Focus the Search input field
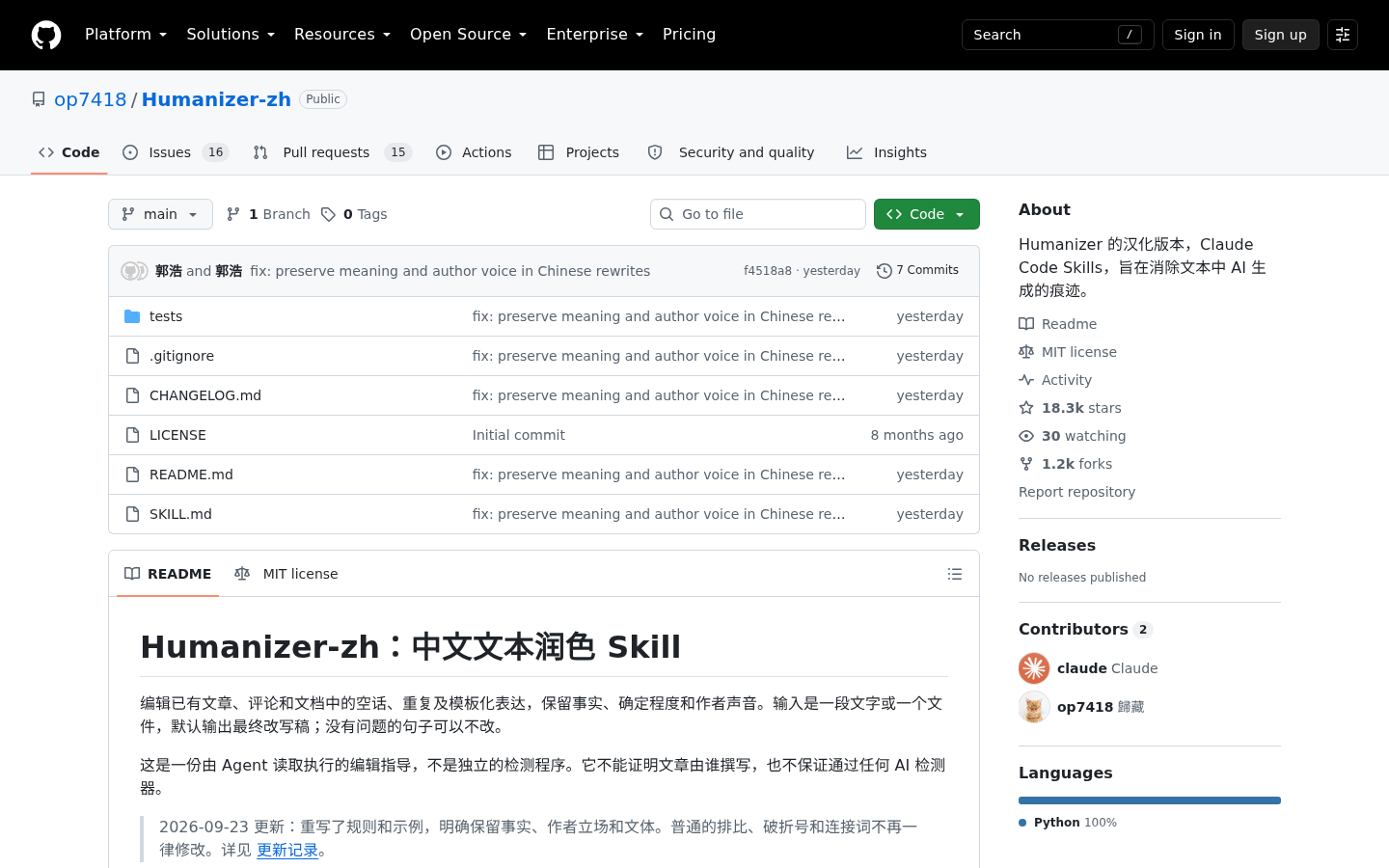 pos(1057,35)
